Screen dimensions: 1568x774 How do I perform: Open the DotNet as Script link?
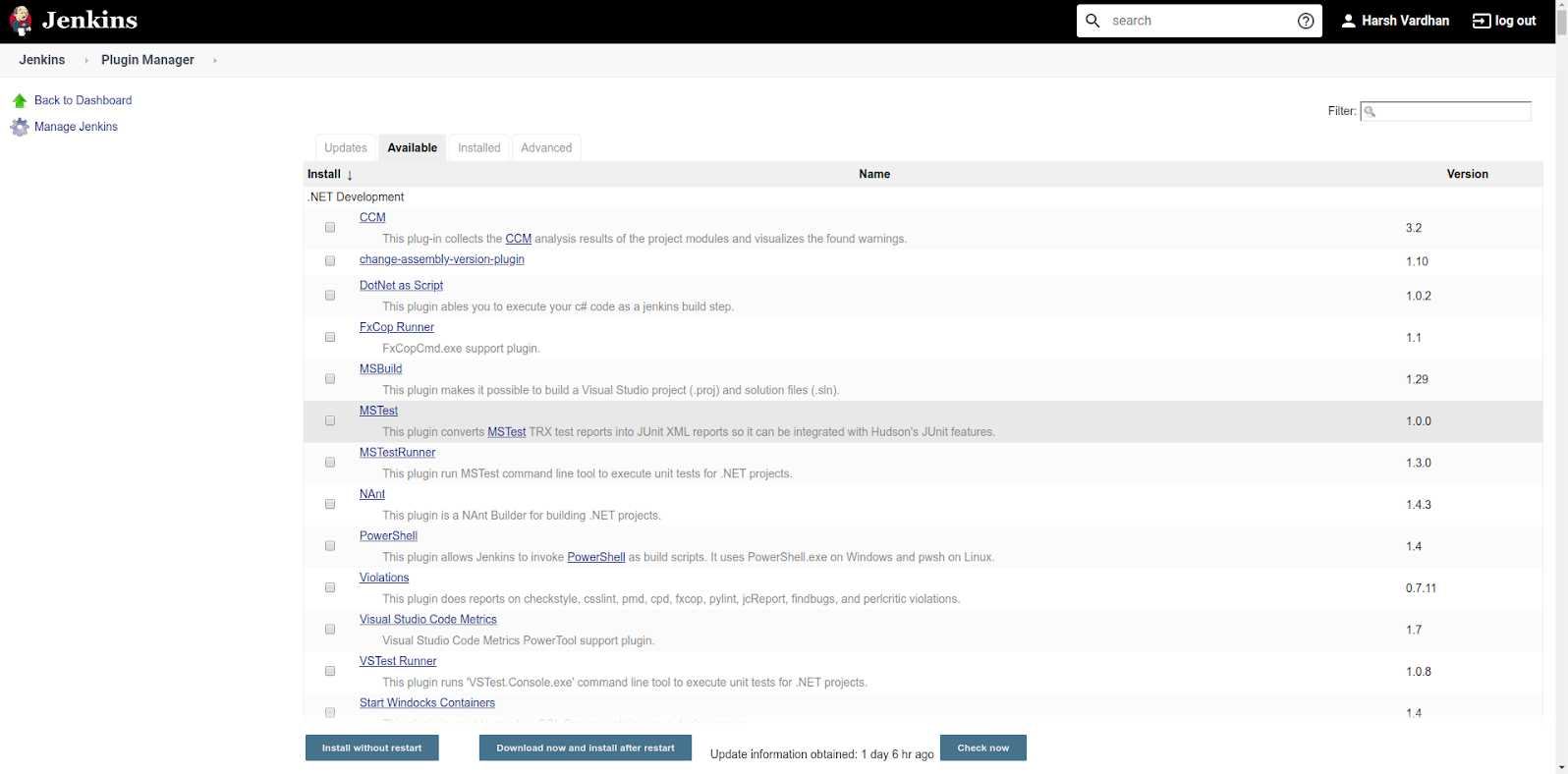click(x=401, y=286)
